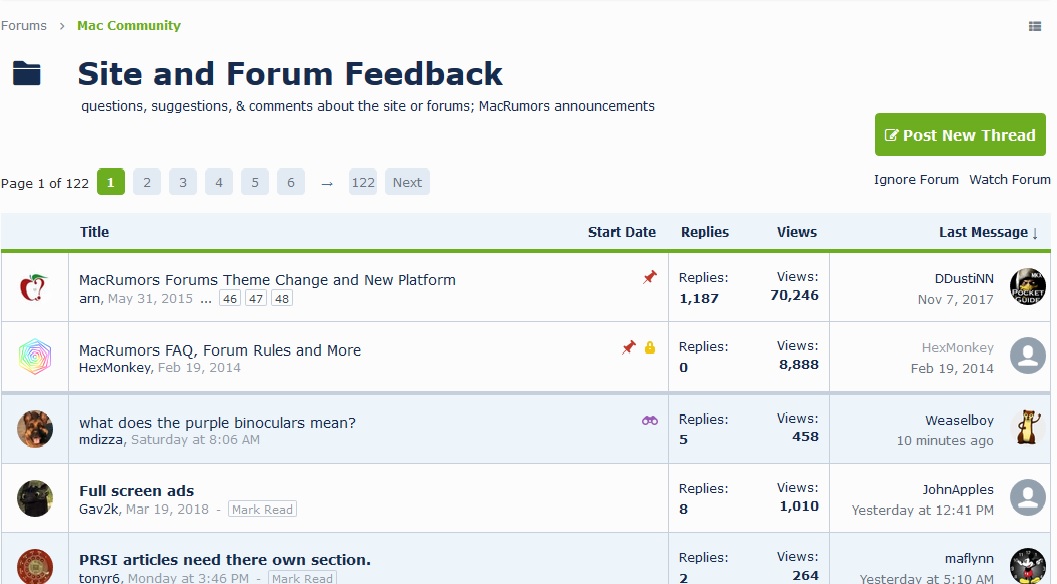Screen dimensions: 1057x584
Task: Open arn's profile link
Action: (89, 299)
